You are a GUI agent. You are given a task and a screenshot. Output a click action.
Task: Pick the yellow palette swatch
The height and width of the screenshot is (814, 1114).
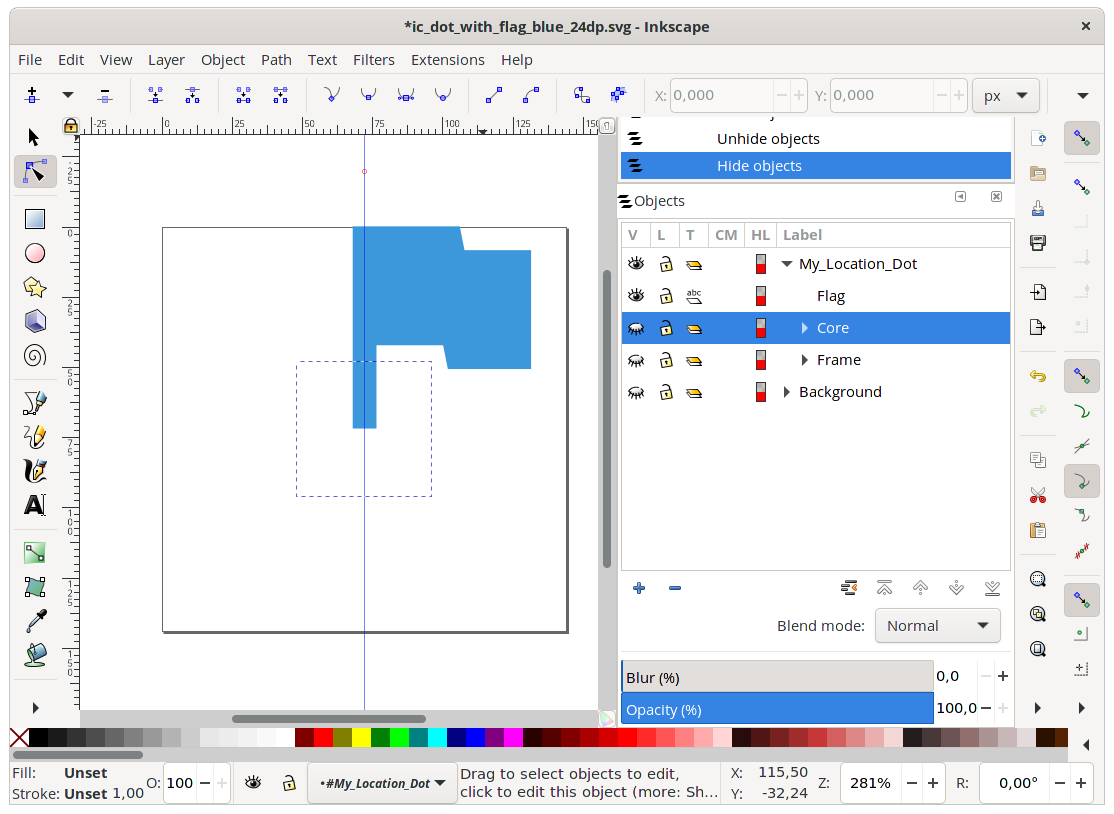(x=362, y=737)
